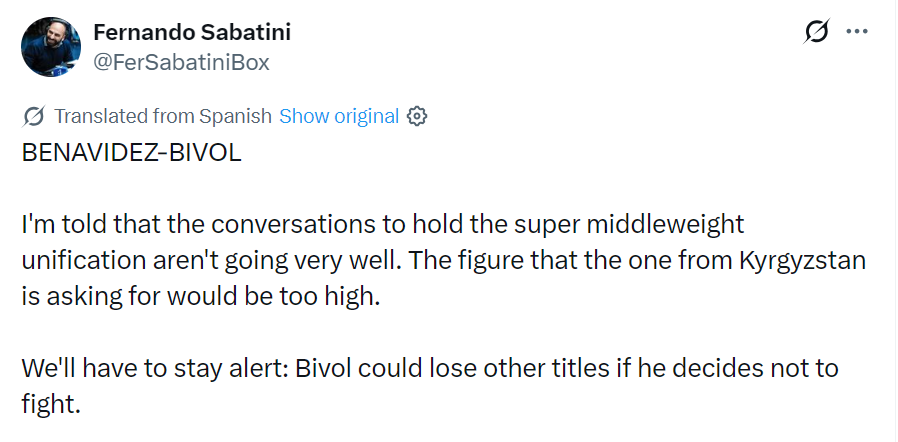Select the BENAVIDEZ-BIVOL heading text

132,153
